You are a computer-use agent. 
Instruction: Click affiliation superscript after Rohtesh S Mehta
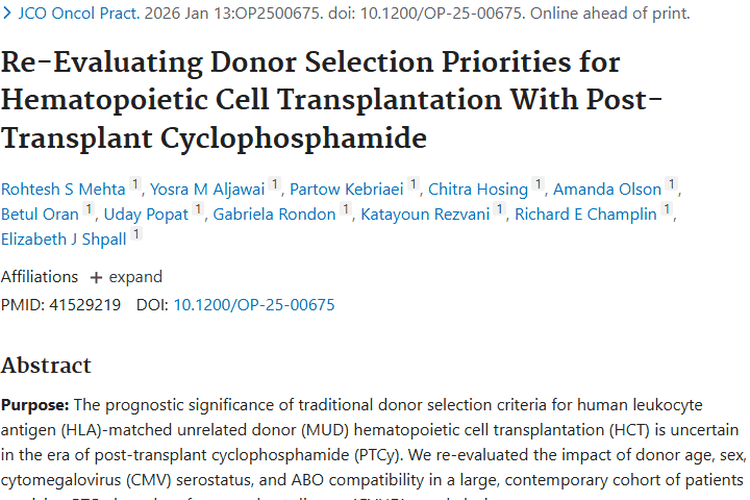pyautogui.click(x=137, y=185)
